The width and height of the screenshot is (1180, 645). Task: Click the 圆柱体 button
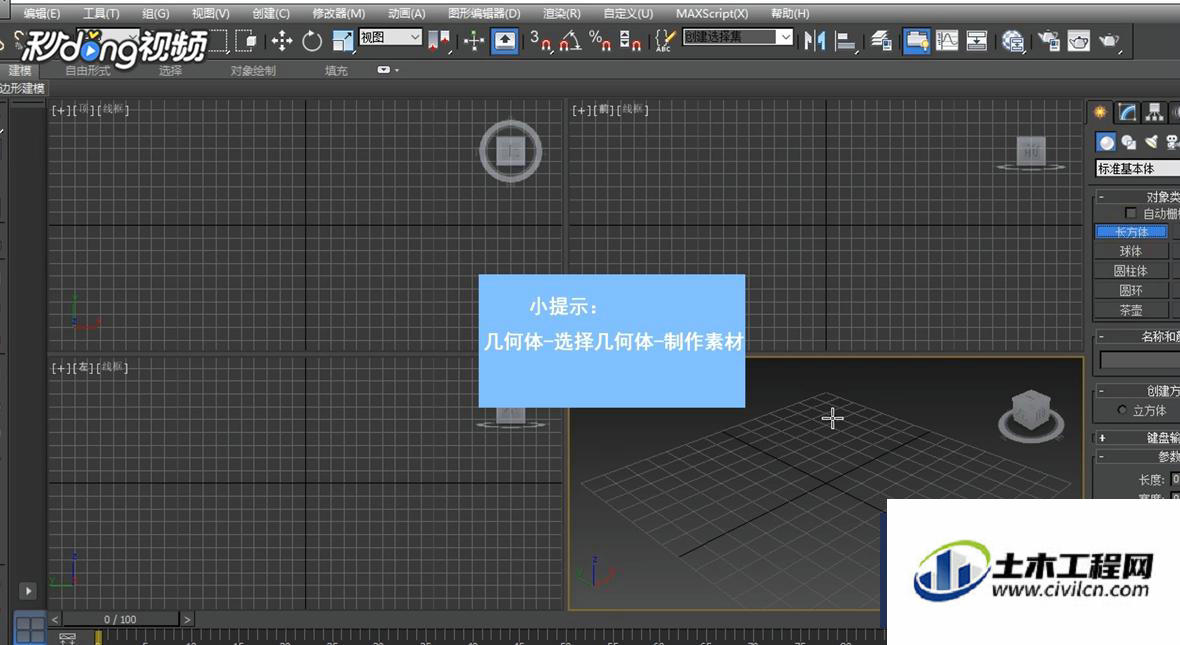pos(1131,271)
